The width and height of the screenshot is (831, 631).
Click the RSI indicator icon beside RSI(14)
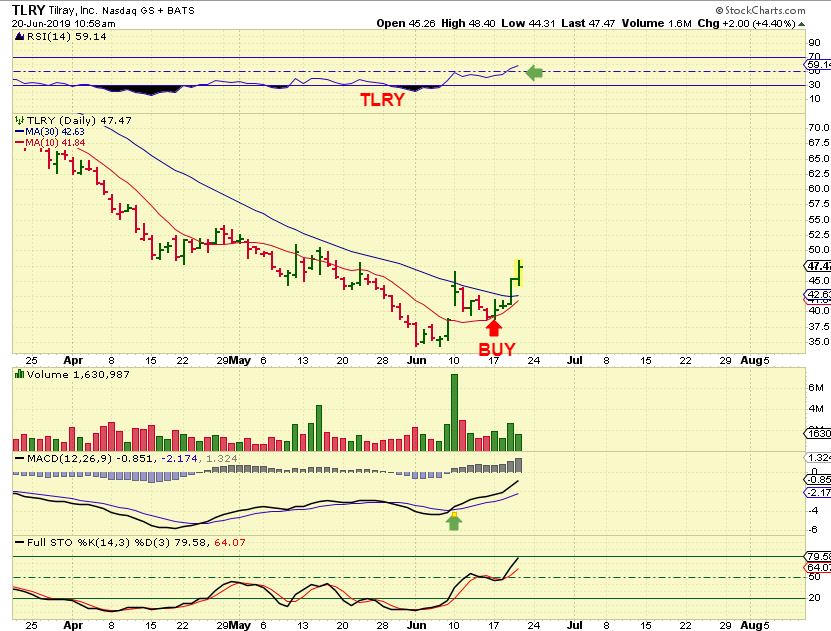20,37
